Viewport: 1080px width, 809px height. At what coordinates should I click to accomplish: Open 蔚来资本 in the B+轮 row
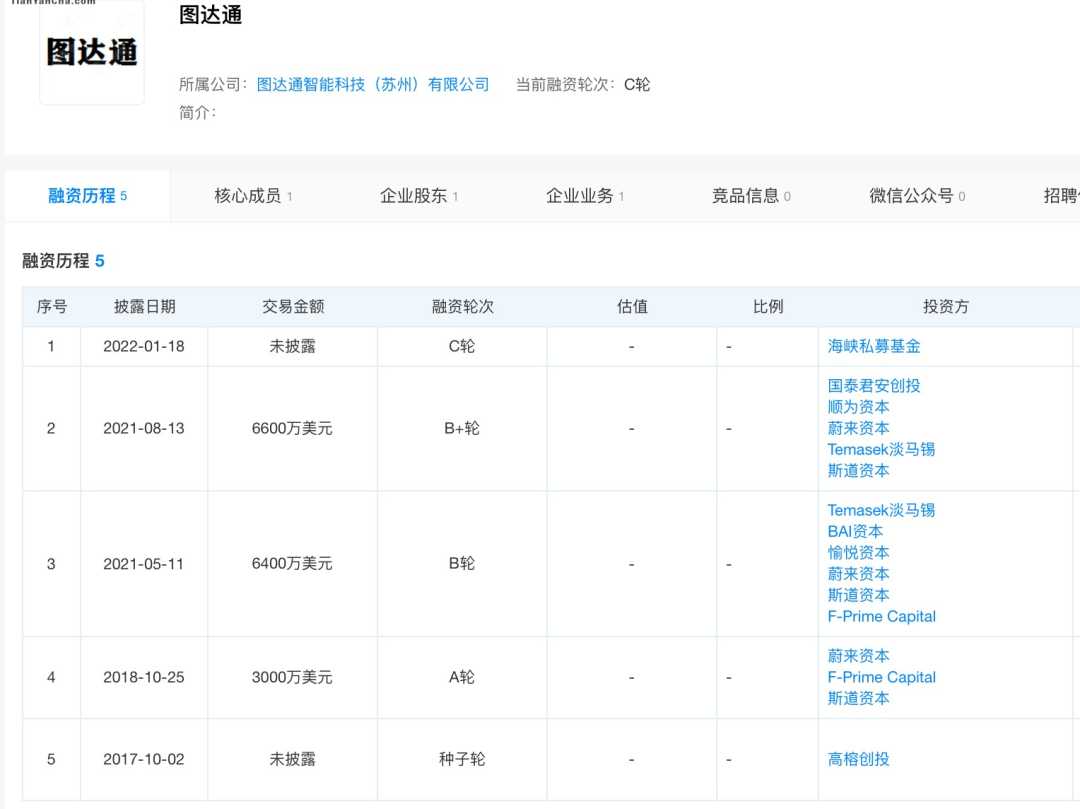(x=858, y=428)
